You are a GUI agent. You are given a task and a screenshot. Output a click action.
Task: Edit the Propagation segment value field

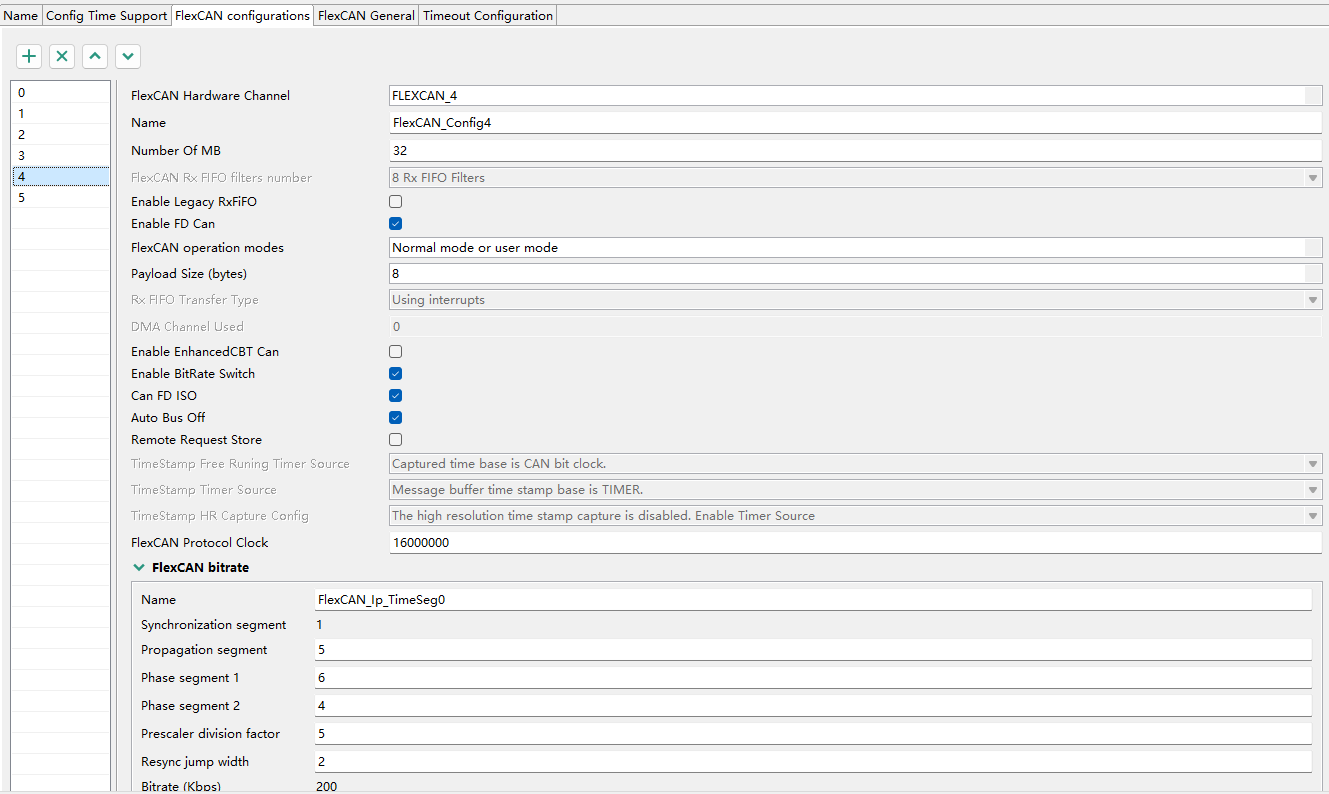coord(700,649)
